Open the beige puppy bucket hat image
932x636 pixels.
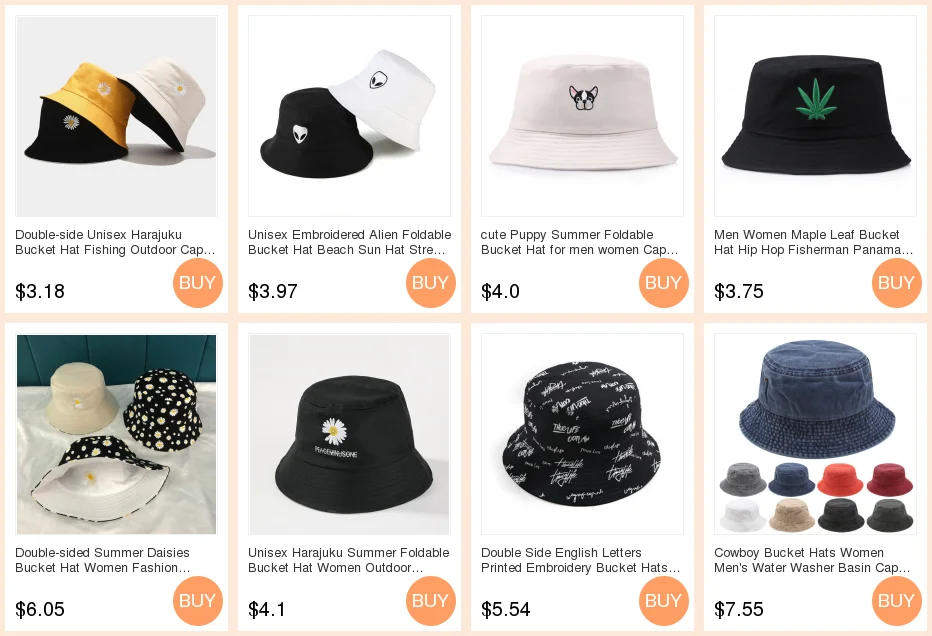point(582,116)
